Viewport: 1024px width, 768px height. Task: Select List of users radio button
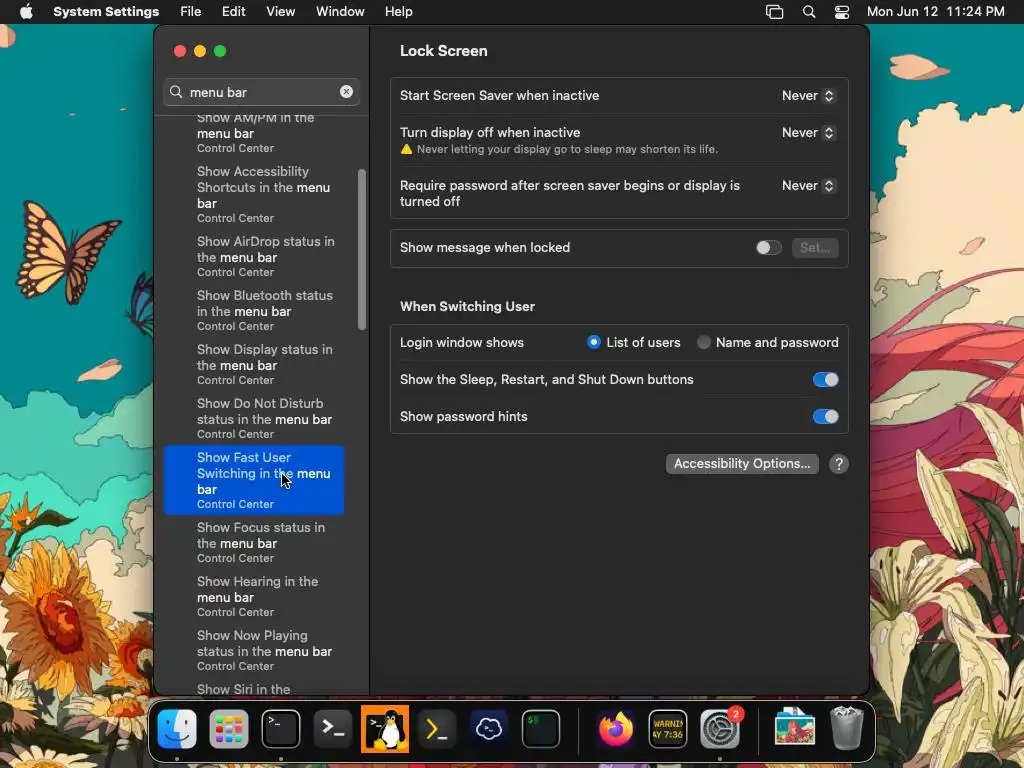coord(594,342)
